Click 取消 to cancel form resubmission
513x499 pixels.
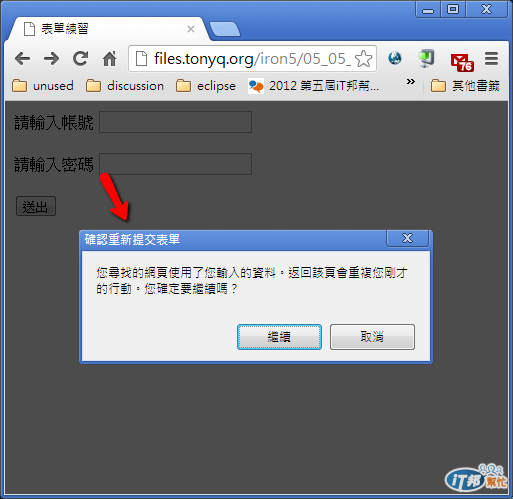click(x=372, y=337)
